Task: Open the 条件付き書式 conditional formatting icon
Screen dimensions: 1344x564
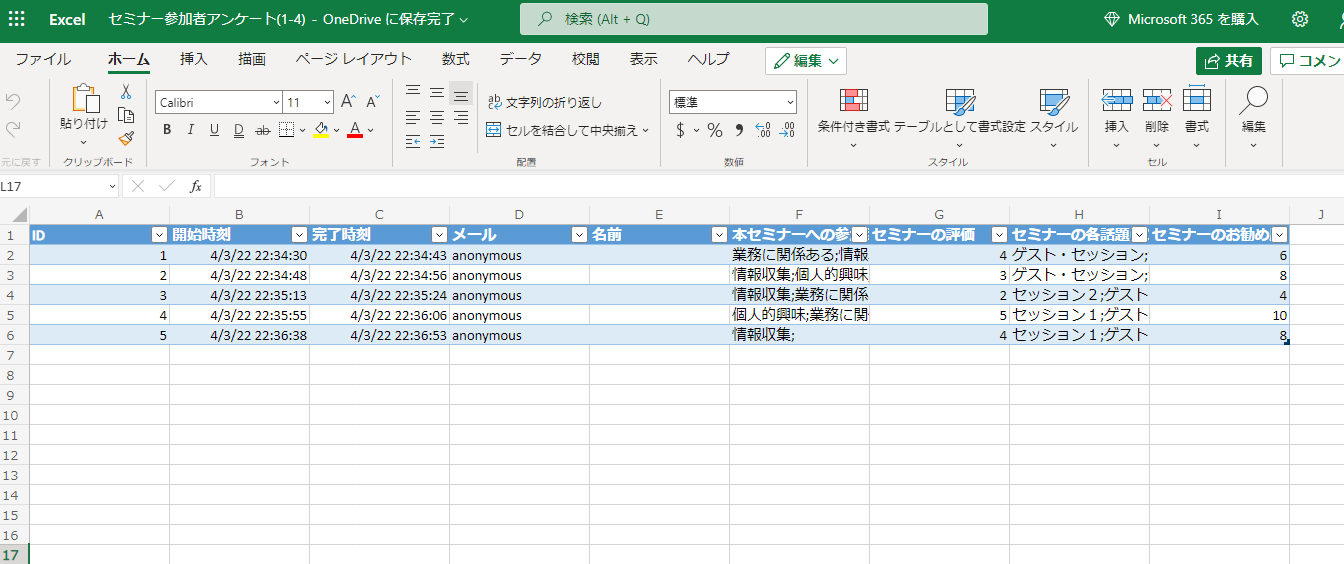Action: click(x=853, y=102)
